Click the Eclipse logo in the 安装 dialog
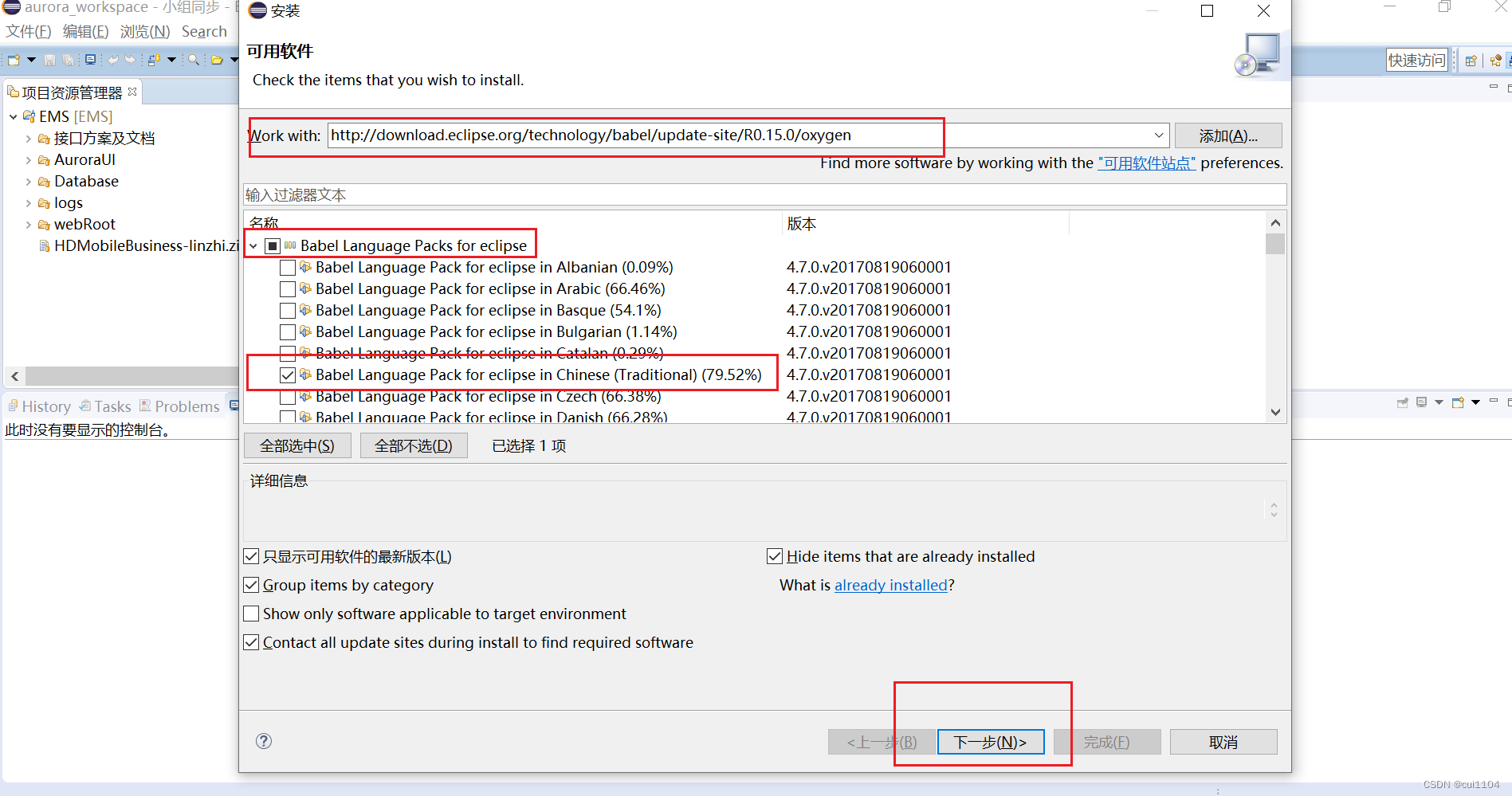The height and width of the screenshot is (796, 1512). [x=257, y=10]
